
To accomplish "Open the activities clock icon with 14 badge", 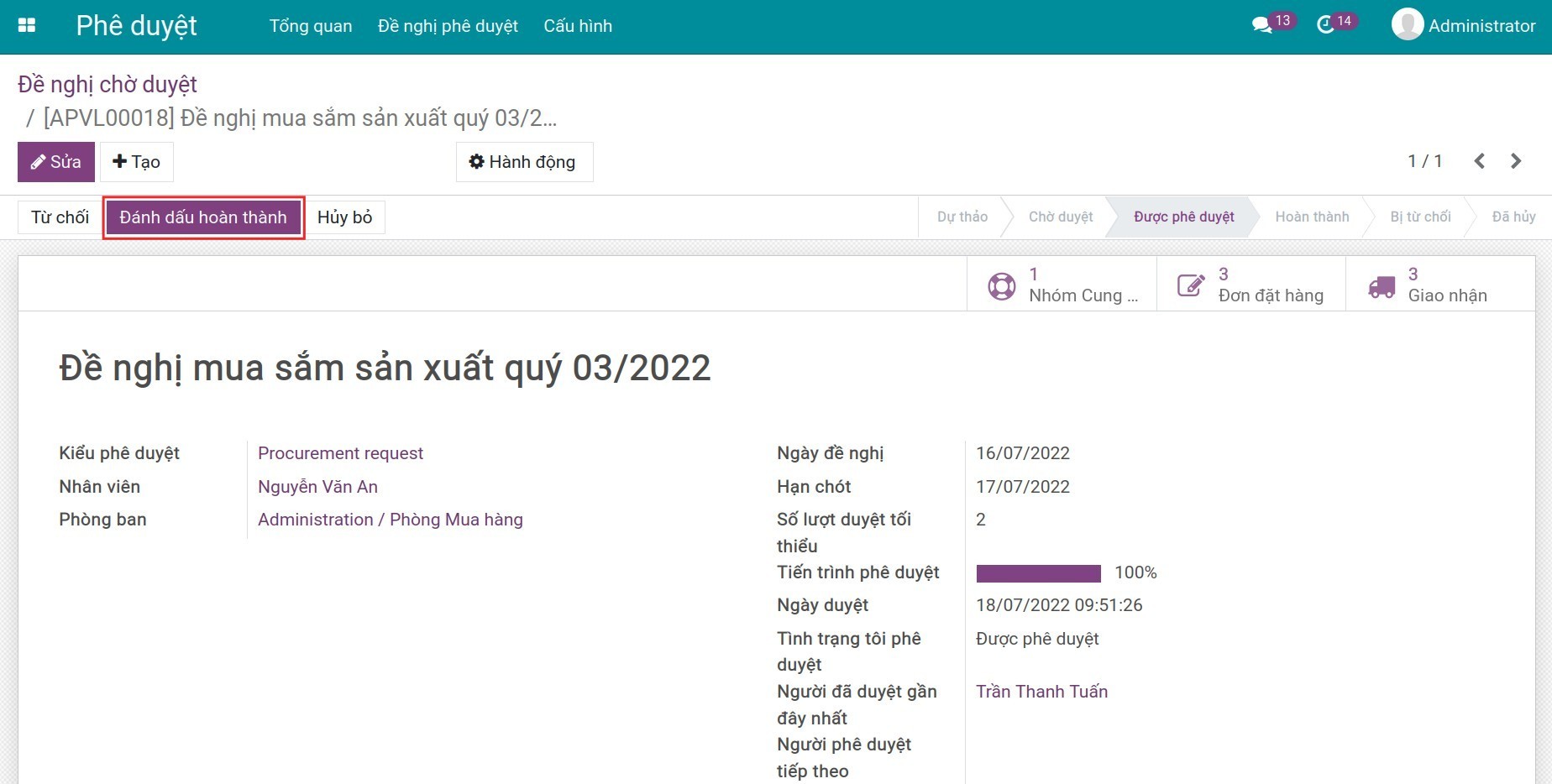I will coord(1325,25).
